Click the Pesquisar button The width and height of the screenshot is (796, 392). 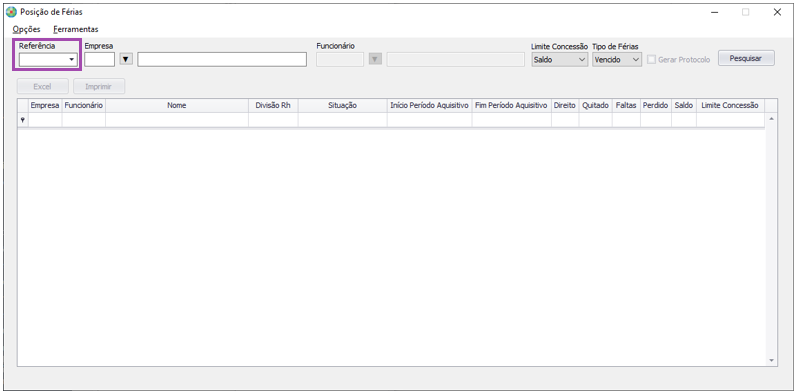tap(746, 58)
